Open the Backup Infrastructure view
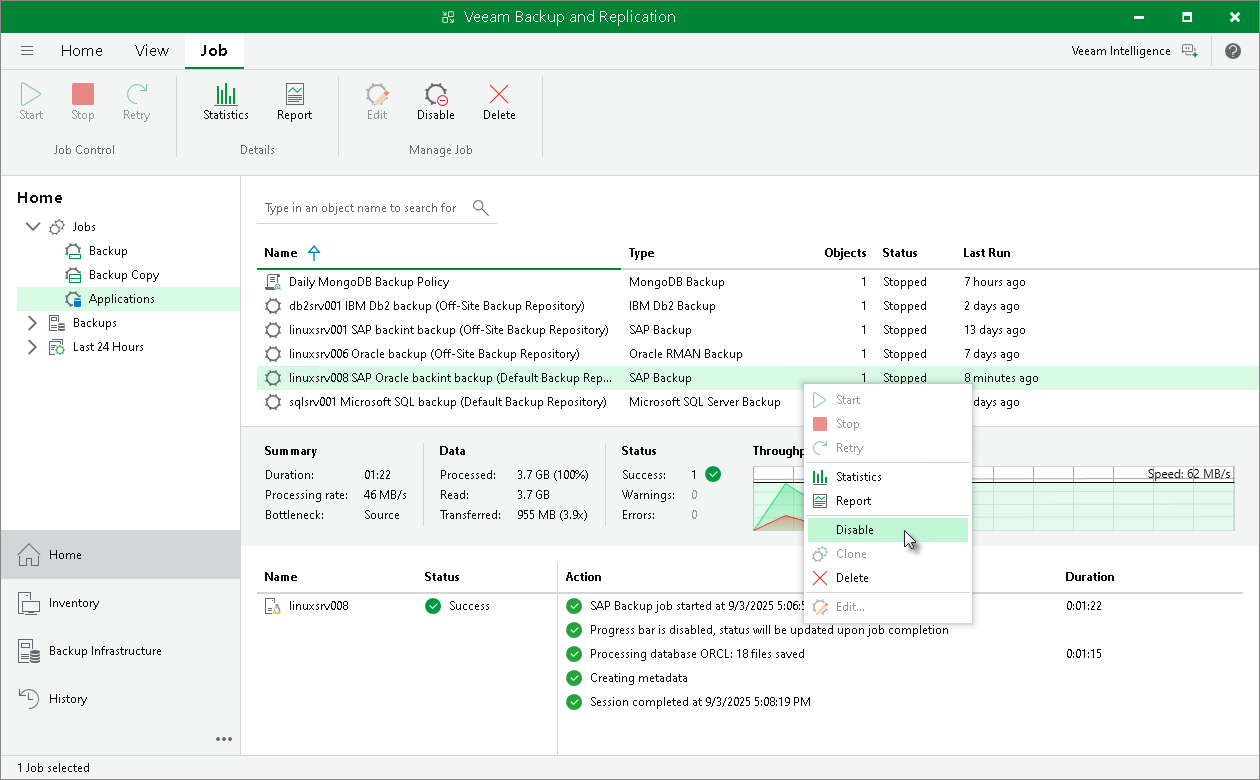1260x780 pixels. [105, 650]
